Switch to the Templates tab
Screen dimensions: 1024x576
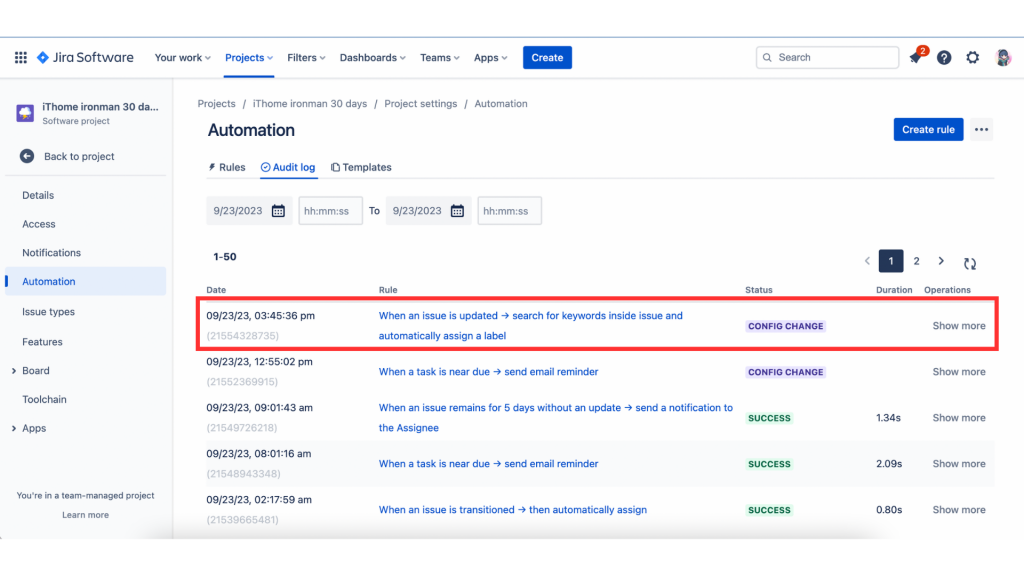click(x=361, y=167)
